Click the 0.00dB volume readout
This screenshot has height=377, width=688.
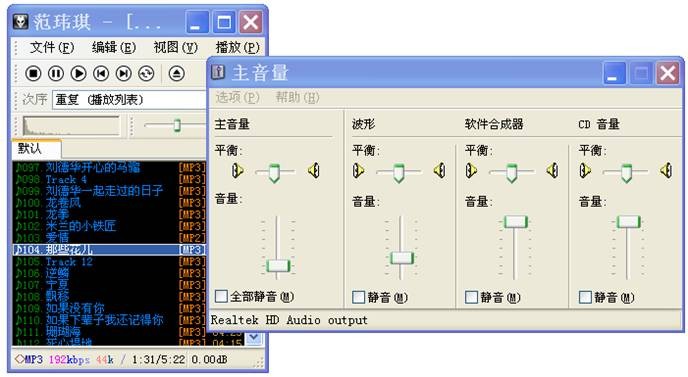point(209,359)
